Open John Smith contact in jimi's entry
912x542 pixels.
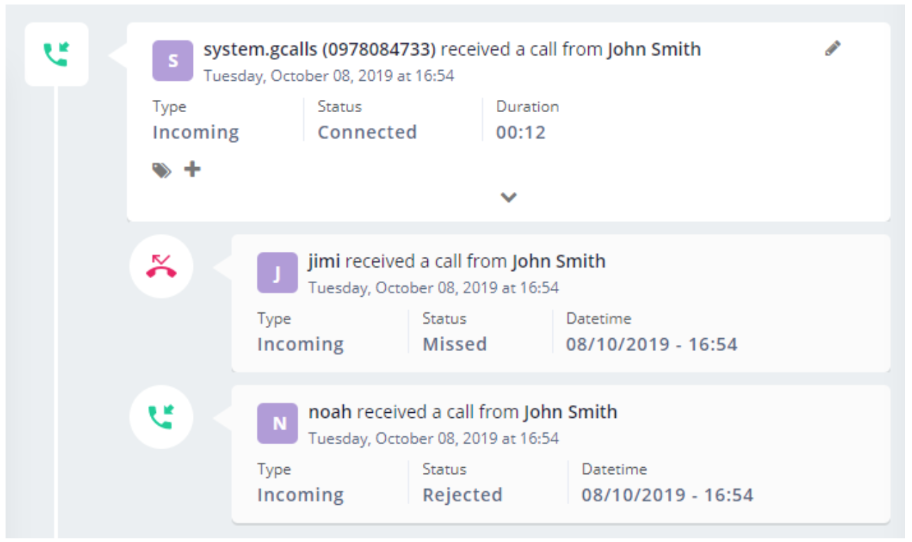tap(558, 261)
